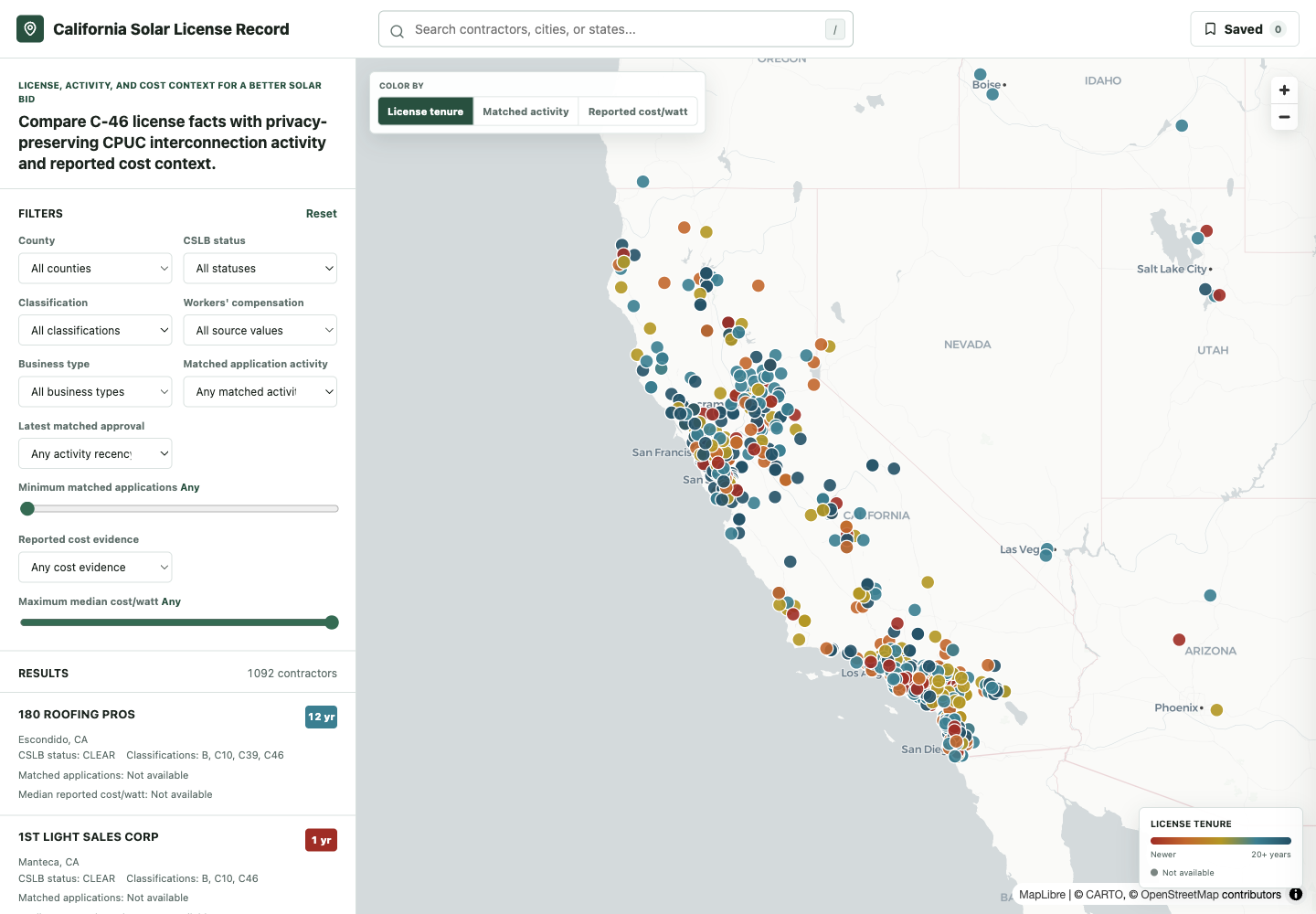Switch to Reported cost/watt coloring
The width and height of the screenshot is (1316, 914).
638,112
